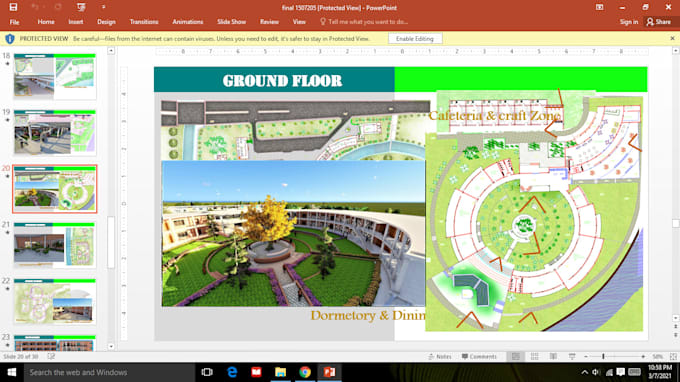Switch to the View tab
680x382 pixels.
click(x=299, y=22)
